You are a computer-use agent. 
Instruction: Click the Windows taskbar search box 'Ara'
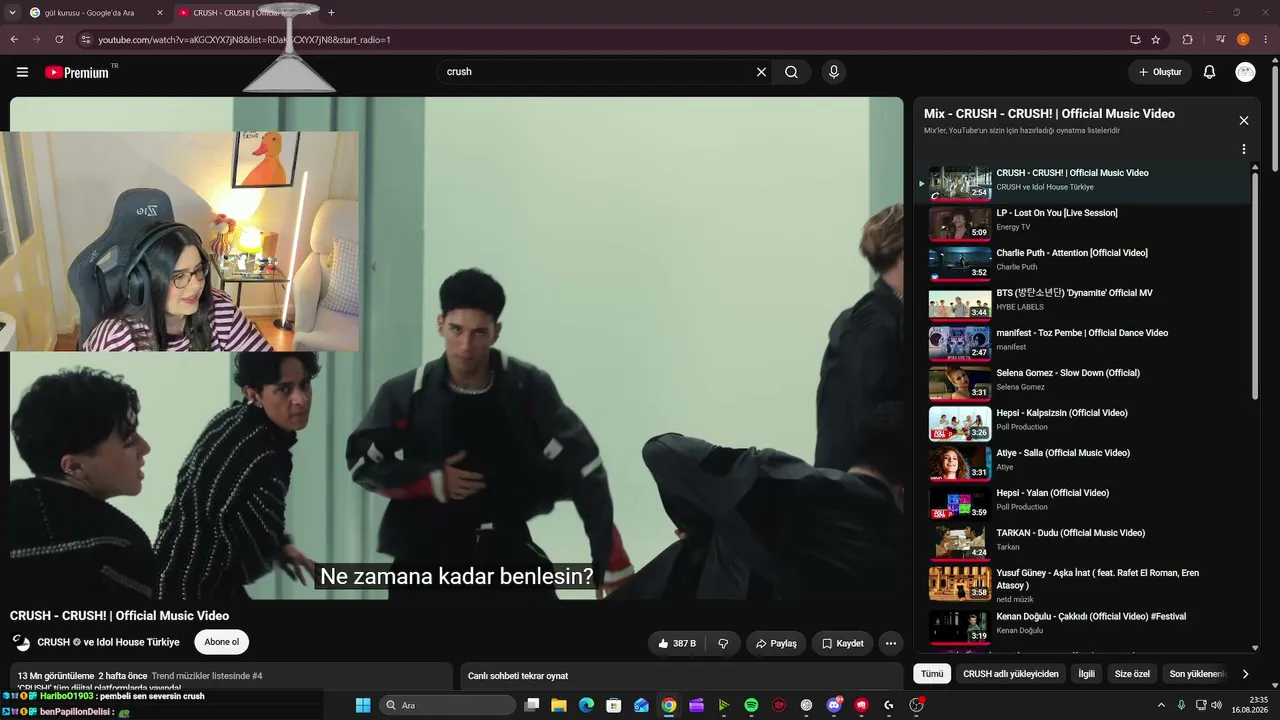[x=447, y=705]
